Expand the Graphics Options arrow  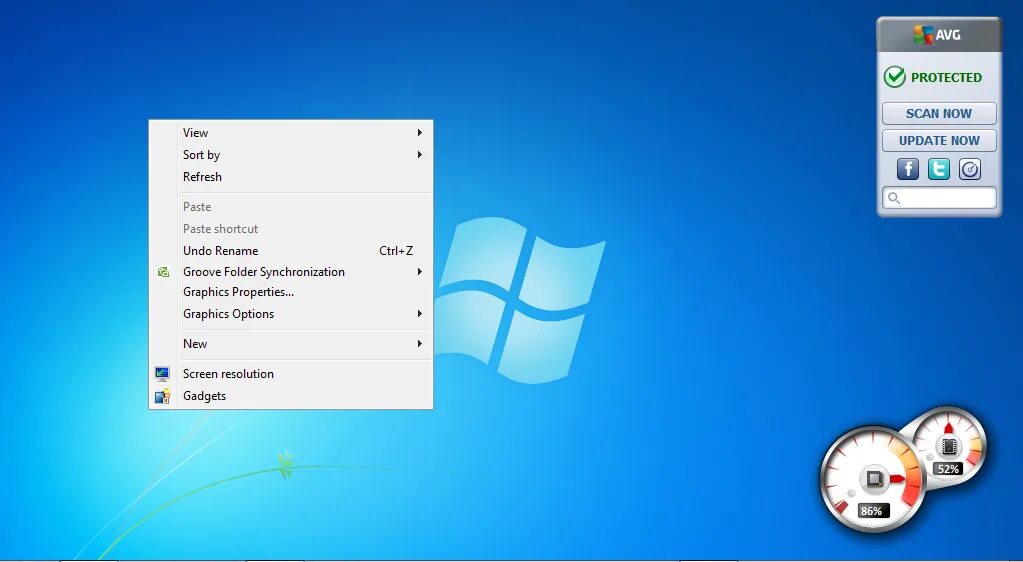[x=420, y=314]
